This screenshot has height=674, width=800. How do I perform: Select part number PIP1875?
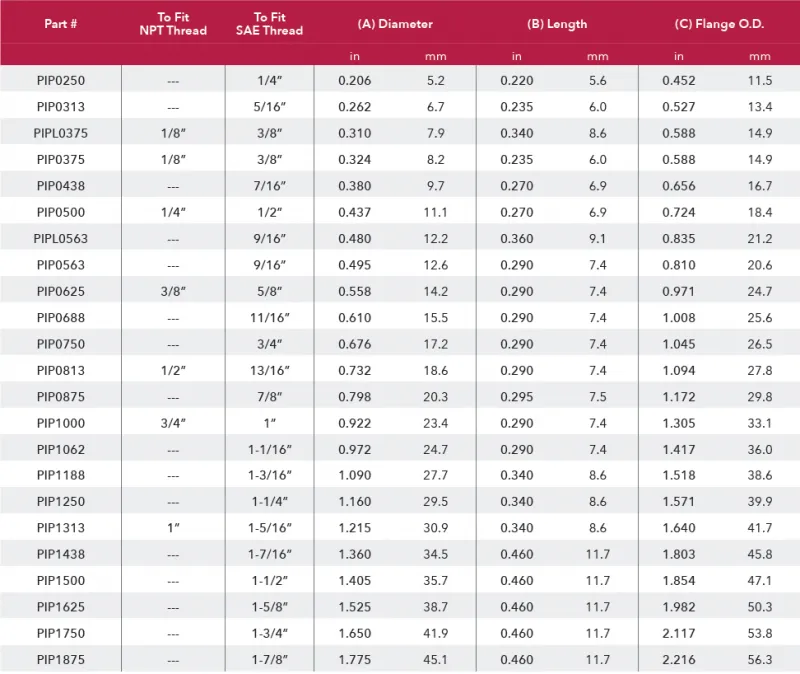(61, 659)
